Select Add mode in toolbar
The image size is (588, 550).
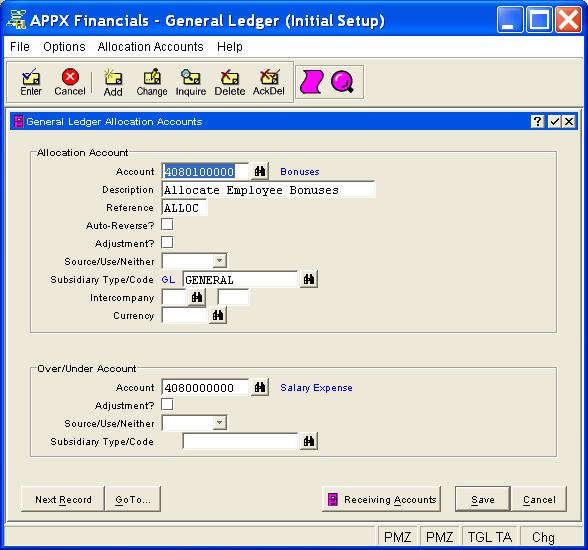(113, 82)
